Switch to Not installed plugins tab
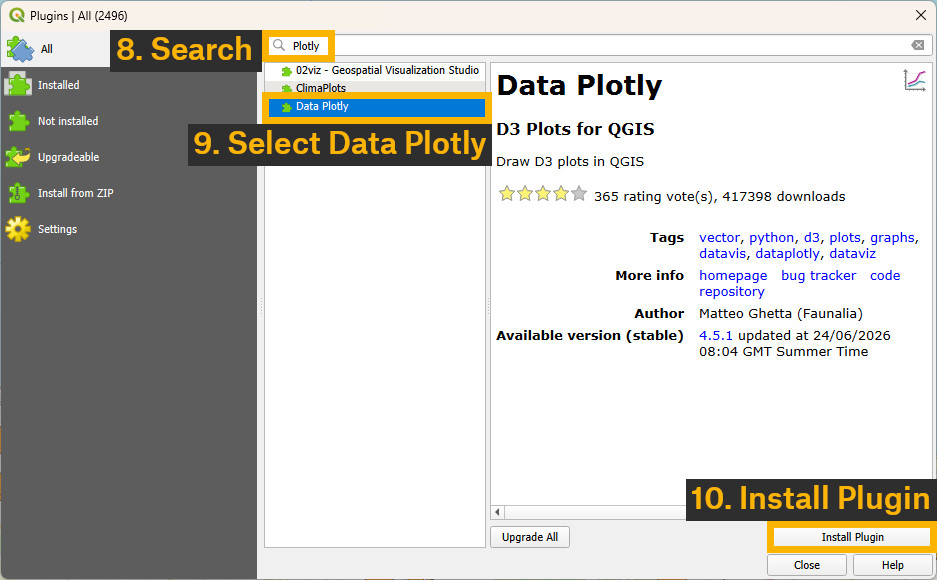Screen dimensions: 937x580 coord(128,121)
